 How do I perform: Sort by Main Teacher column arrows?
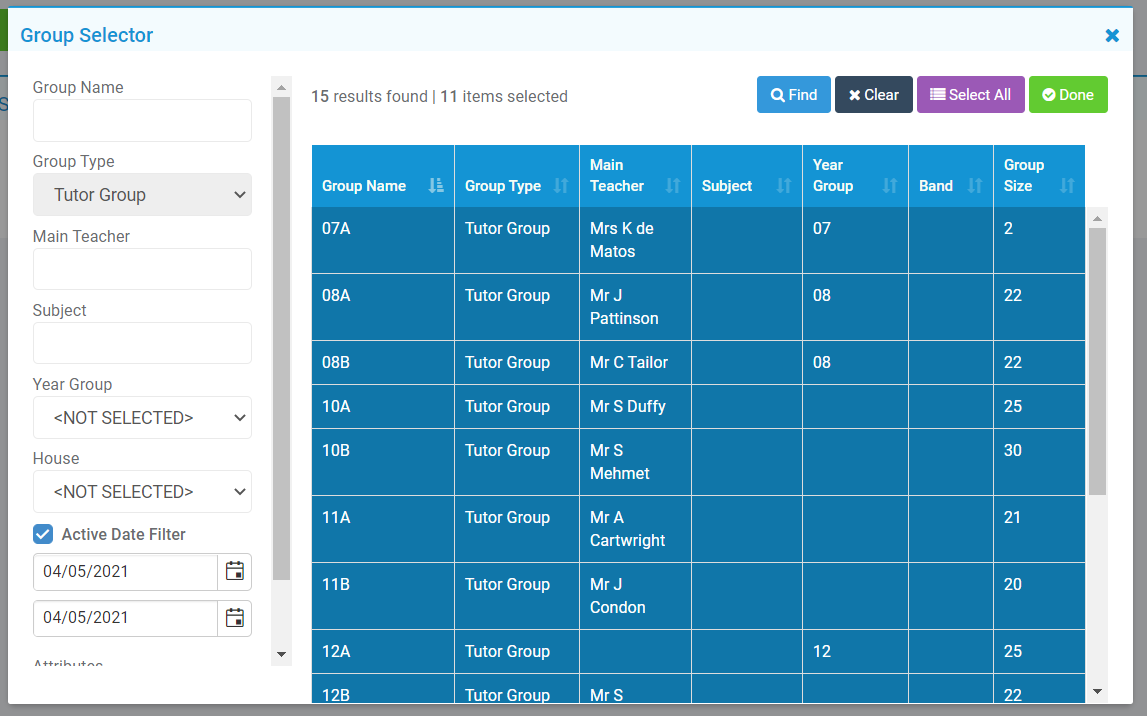click(673, 186)
